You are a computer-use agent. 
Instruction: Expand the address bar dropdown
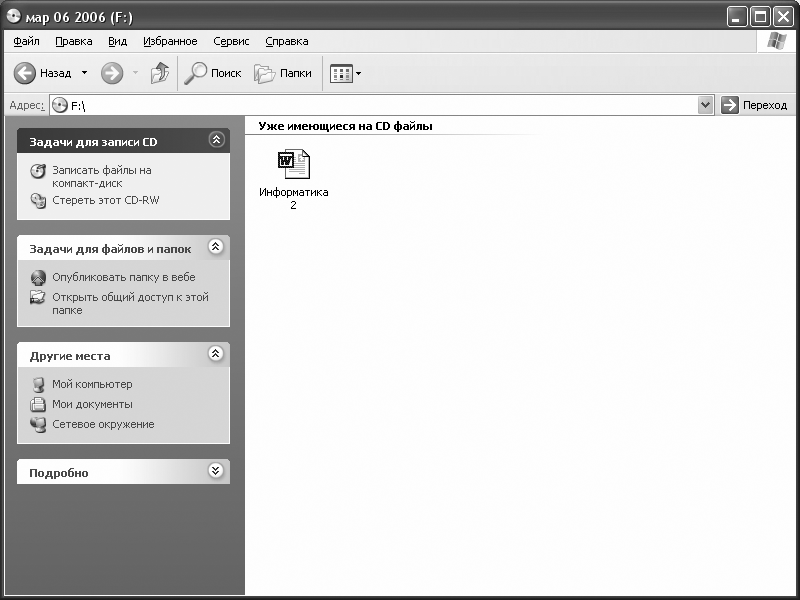tap(705, 106)
